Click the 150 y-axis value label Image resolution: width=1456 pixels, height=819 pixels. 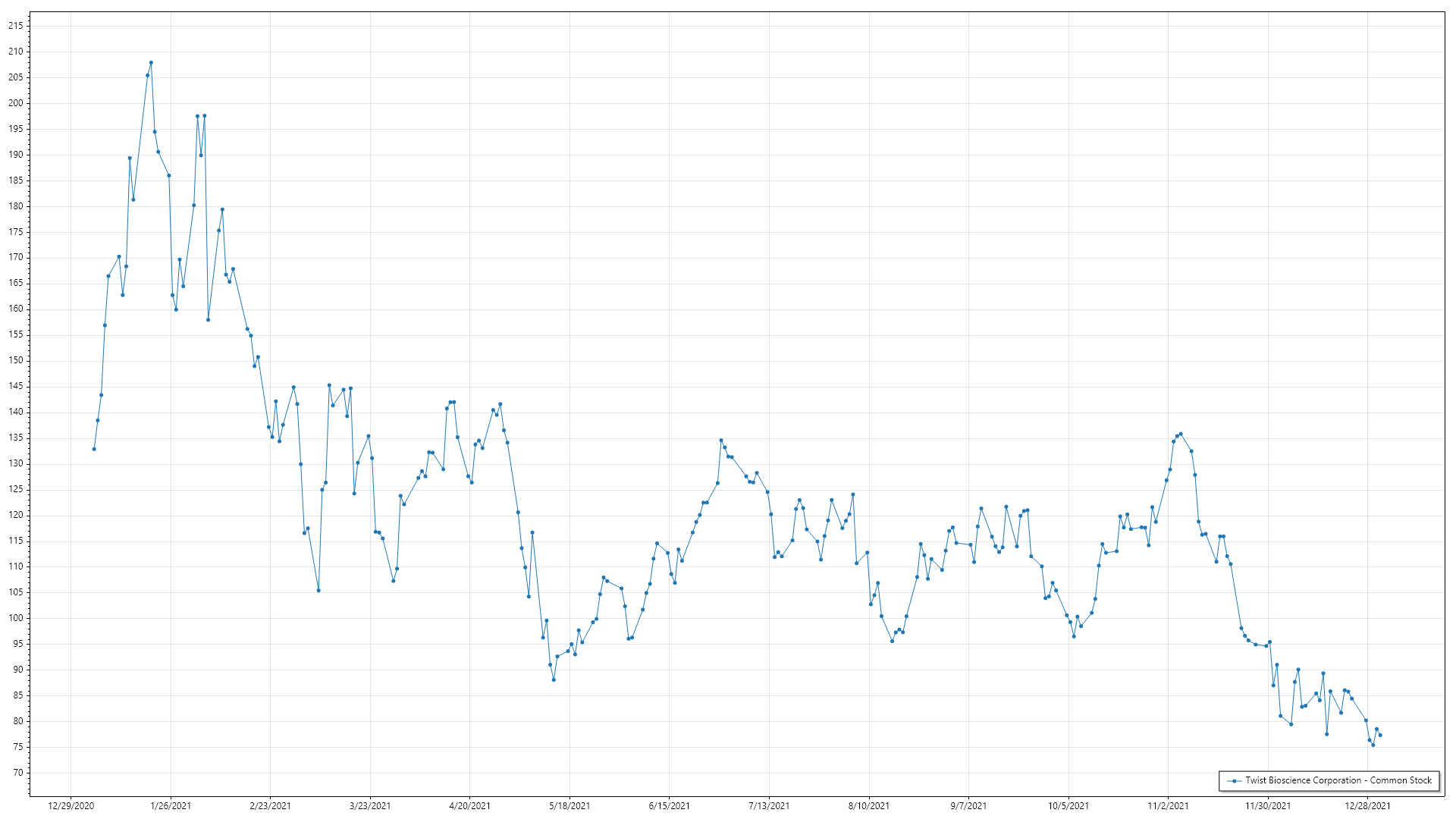(16, 360)
